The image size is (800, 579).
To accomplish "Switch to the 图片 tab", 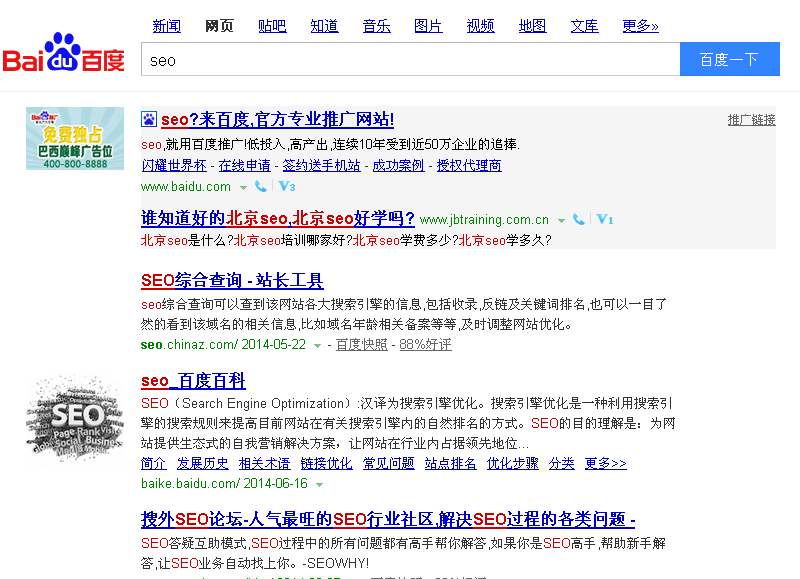I will 428,26.
